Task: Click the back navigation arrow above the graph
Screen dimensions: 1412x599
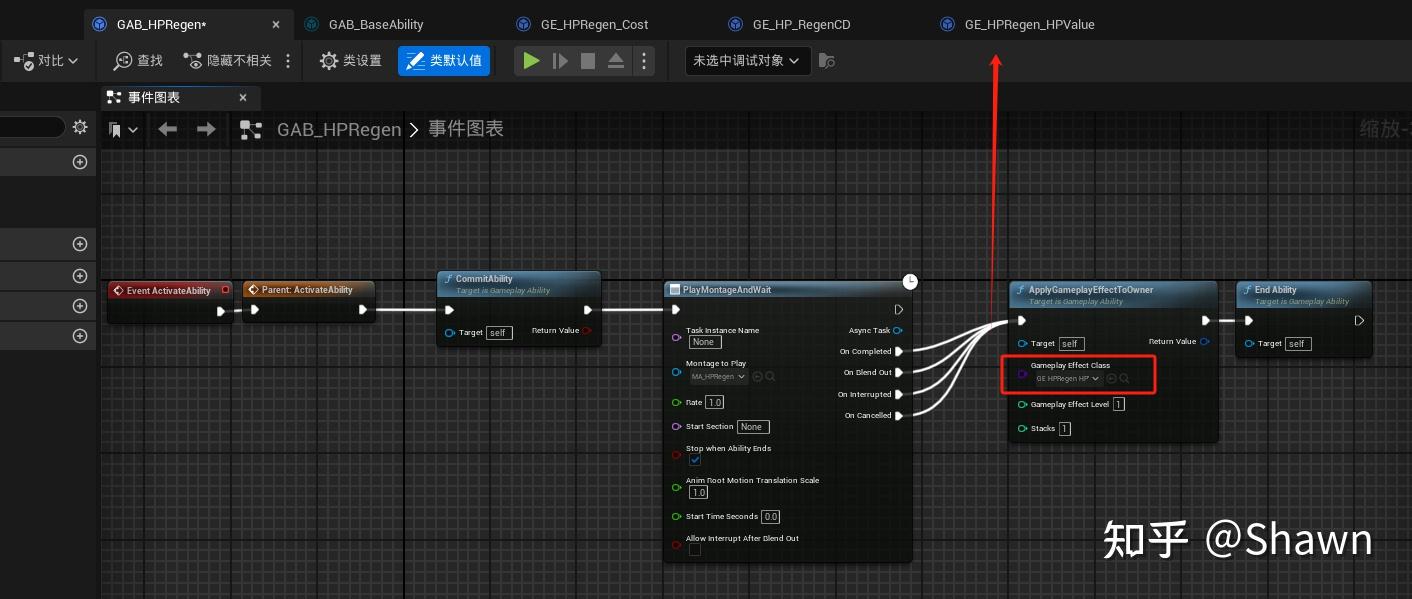Action: point(167,128)
